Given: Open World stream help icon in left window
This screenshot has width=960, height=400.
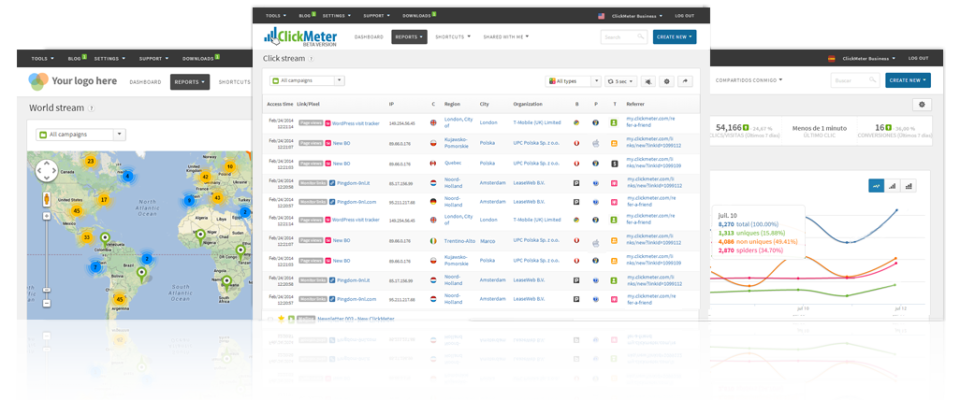Looking at the screenshot, I should point(91,108).
